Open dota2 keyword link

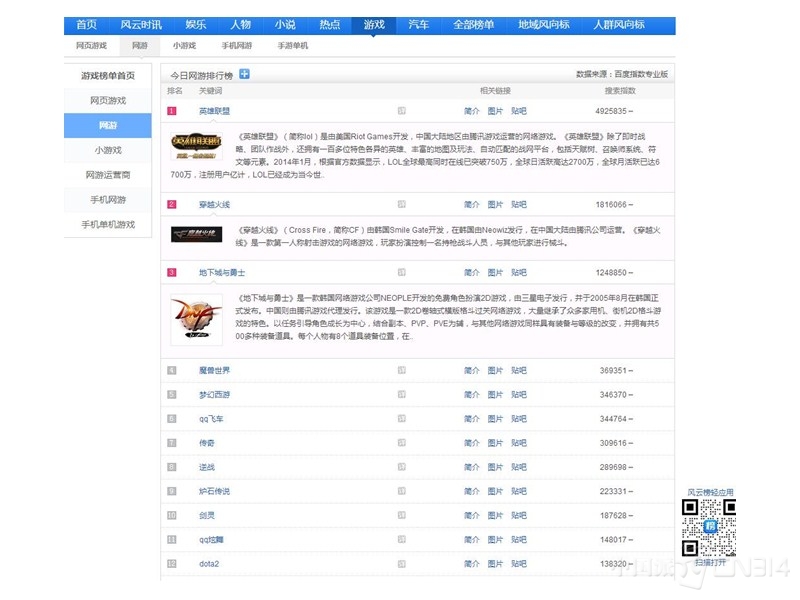[209, 564]
